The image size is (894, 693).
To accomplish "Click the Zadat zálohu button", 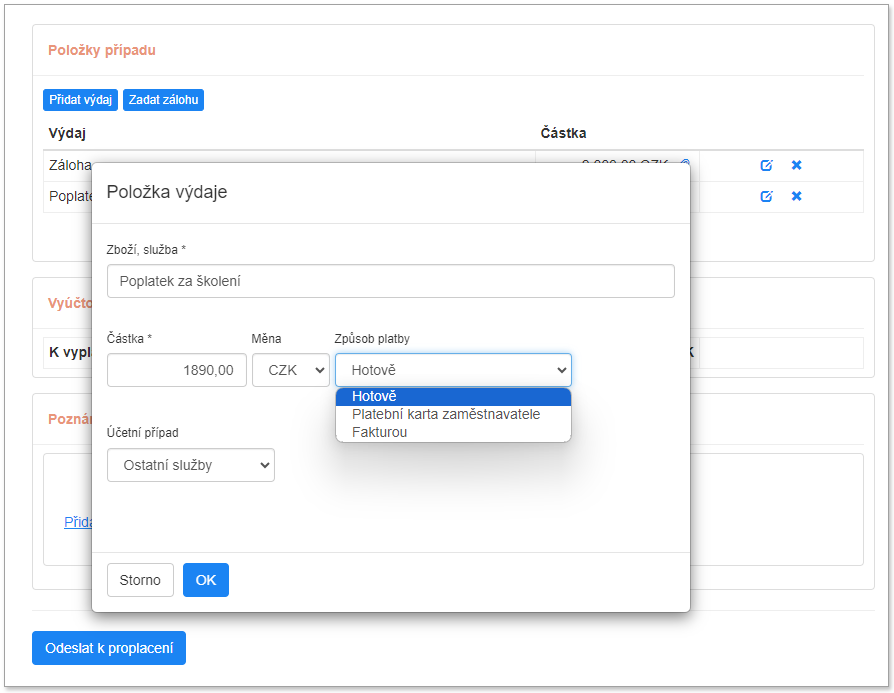I will pos(163,100).
